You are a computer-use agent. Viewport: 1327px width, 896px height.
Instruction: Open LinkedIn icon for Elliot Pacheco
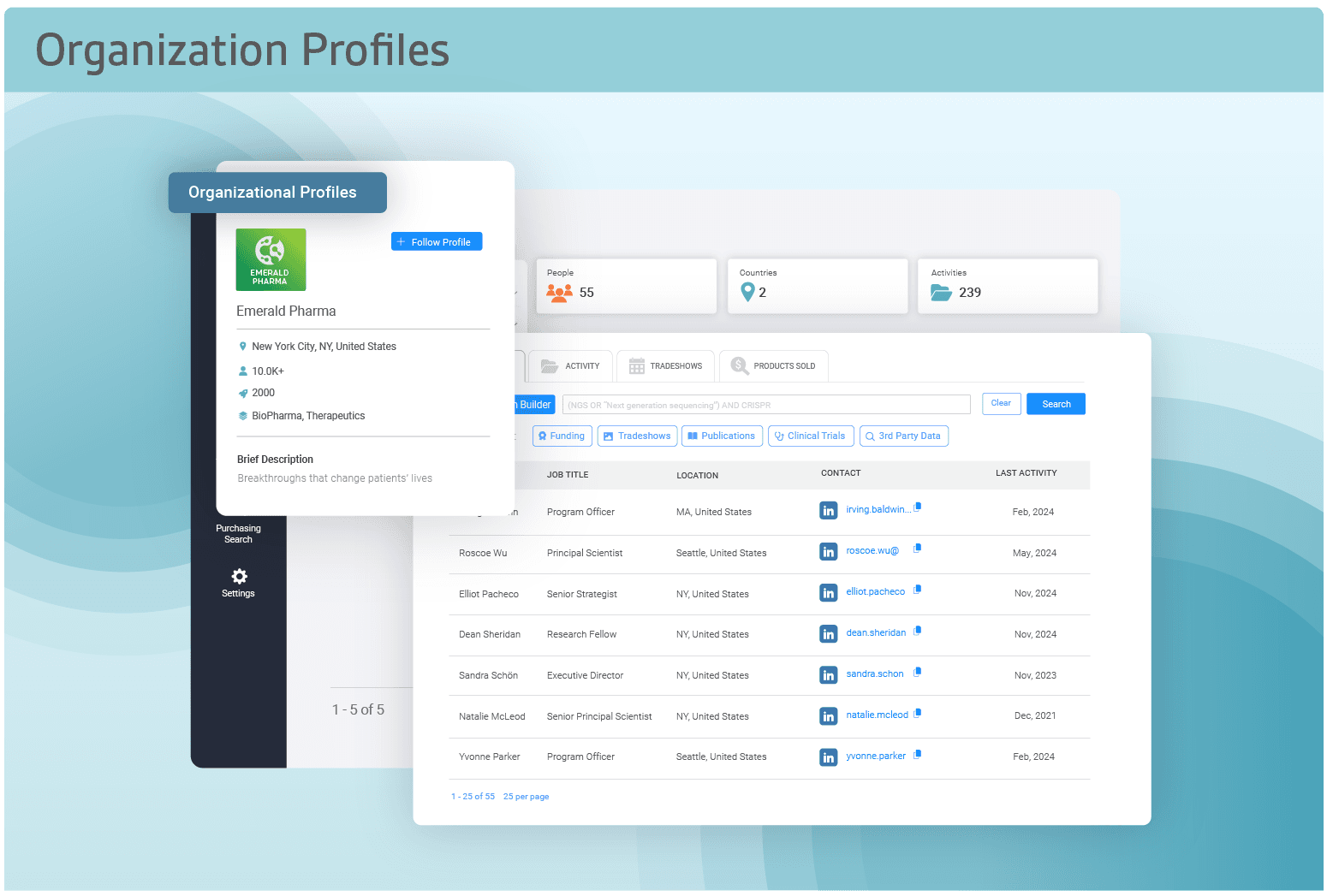(829, 593)
